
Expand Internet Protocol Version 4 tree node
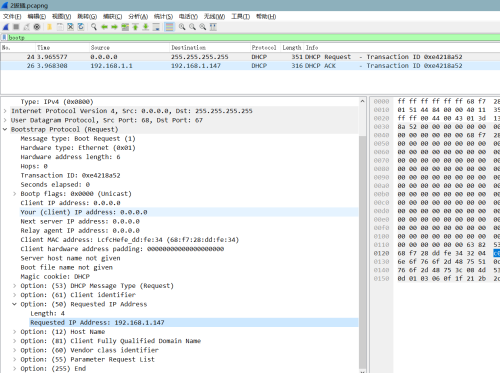(5, 111)
